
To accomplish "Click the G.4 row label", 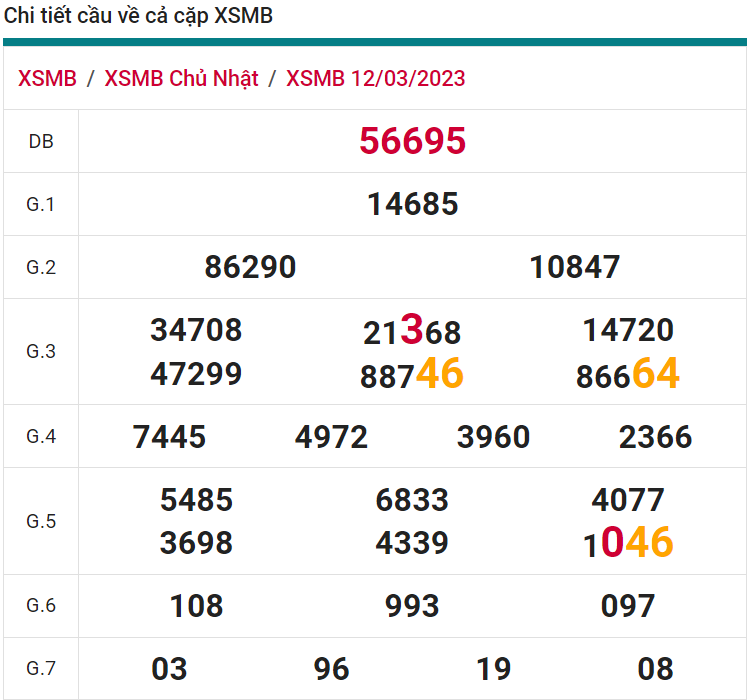I will 41,437.
